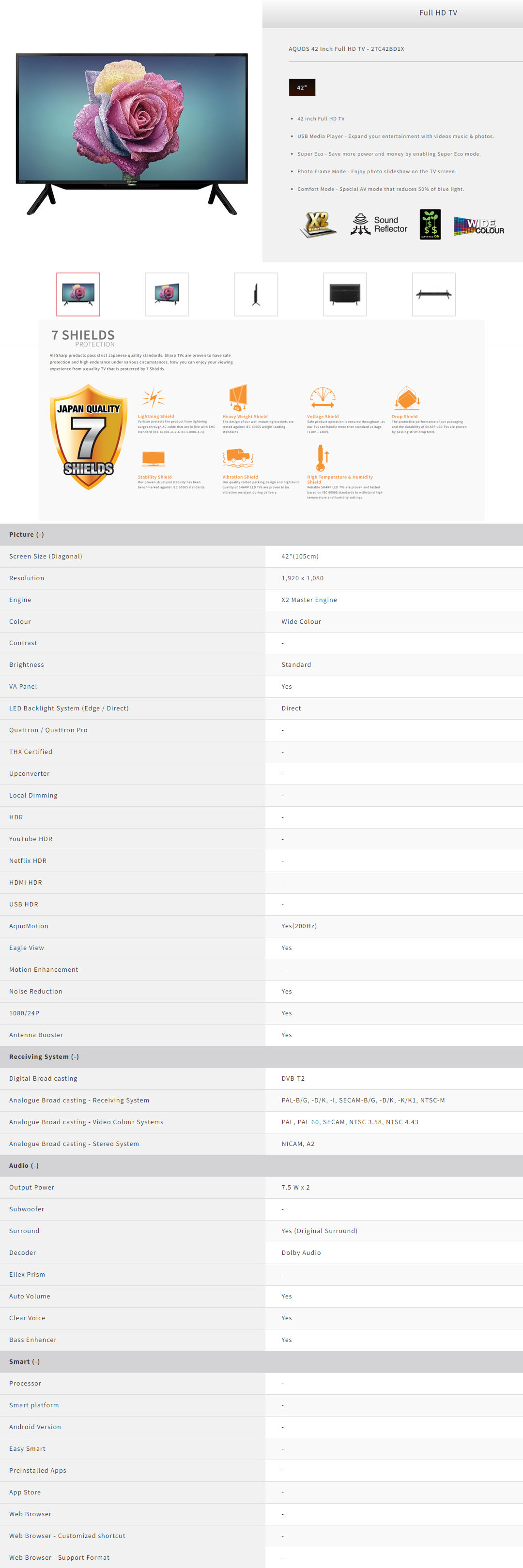Collapse the Picture specifications section
523x1568 pixels.
click(x=26, y=534)
